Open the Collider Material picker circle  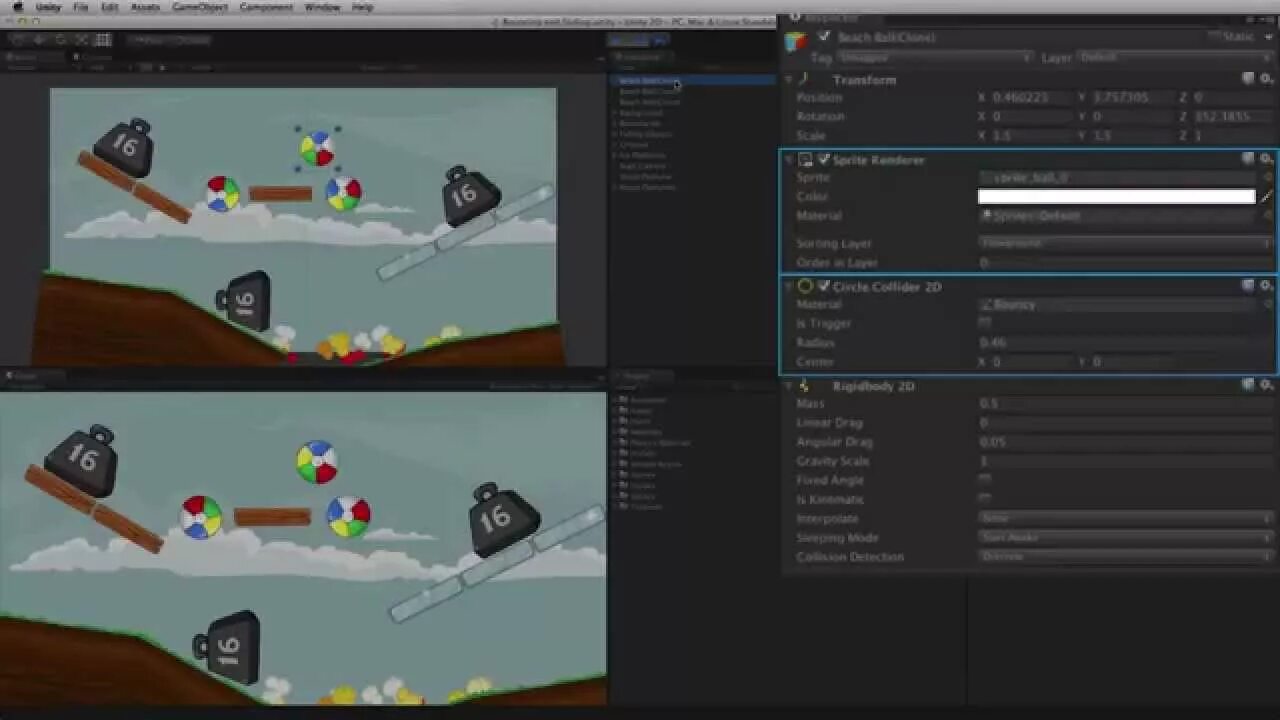click(x=1268, y=305)
